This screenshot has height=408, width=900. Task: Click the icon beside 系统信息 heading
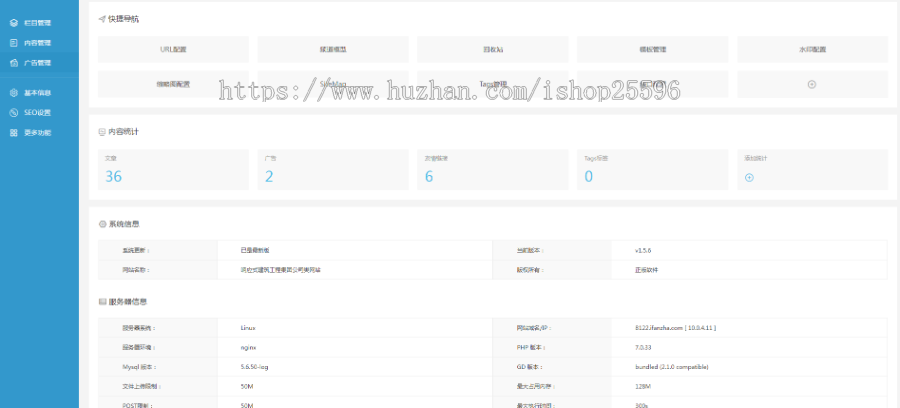point(102,224)
